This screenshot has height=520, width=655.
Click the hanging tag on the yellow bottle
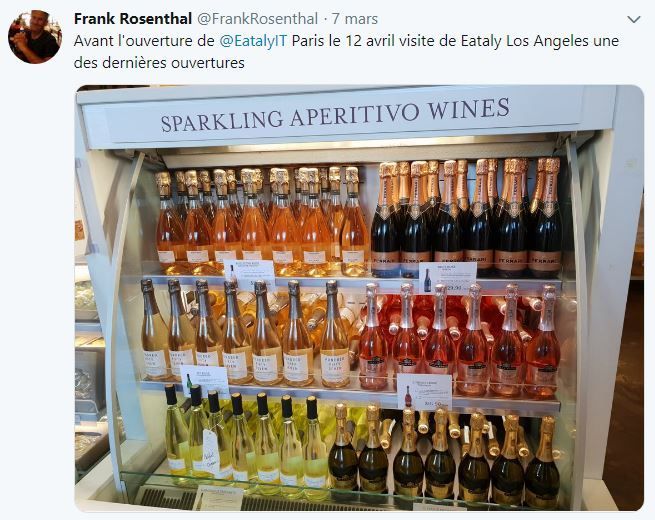211,452
